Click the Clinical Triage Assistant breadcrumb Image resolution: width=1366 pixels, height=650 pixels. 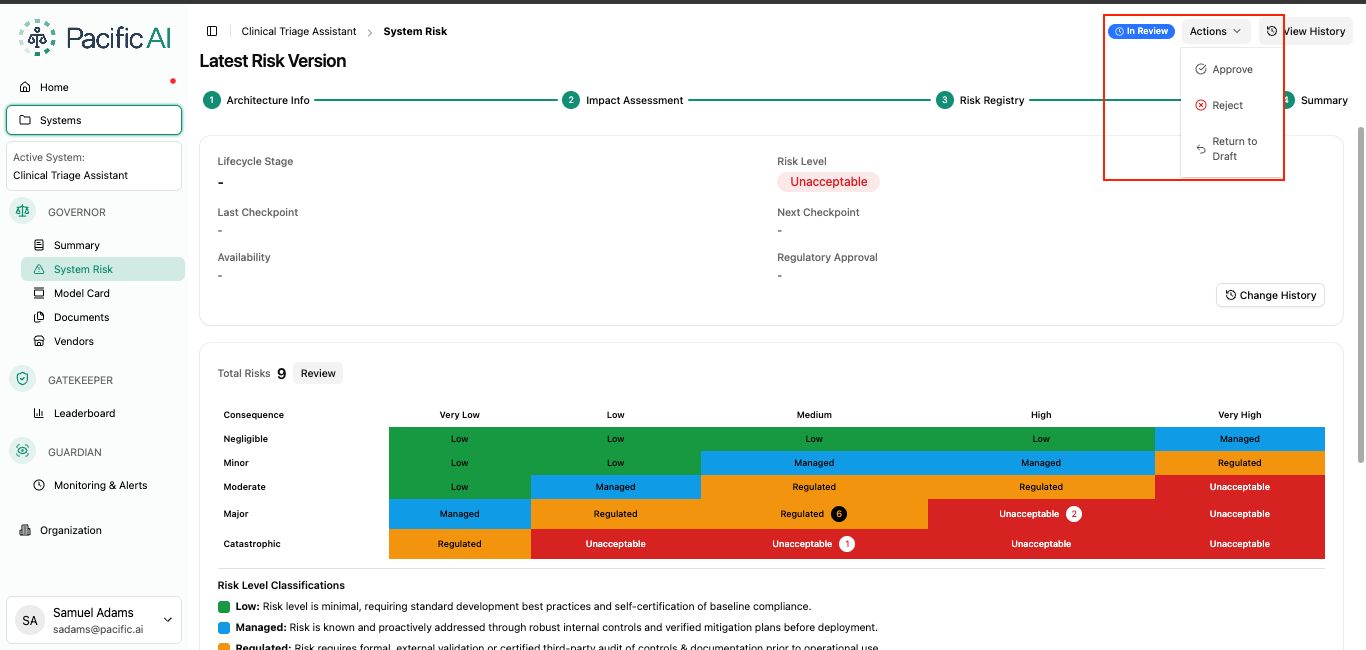[x=299, y=31]
